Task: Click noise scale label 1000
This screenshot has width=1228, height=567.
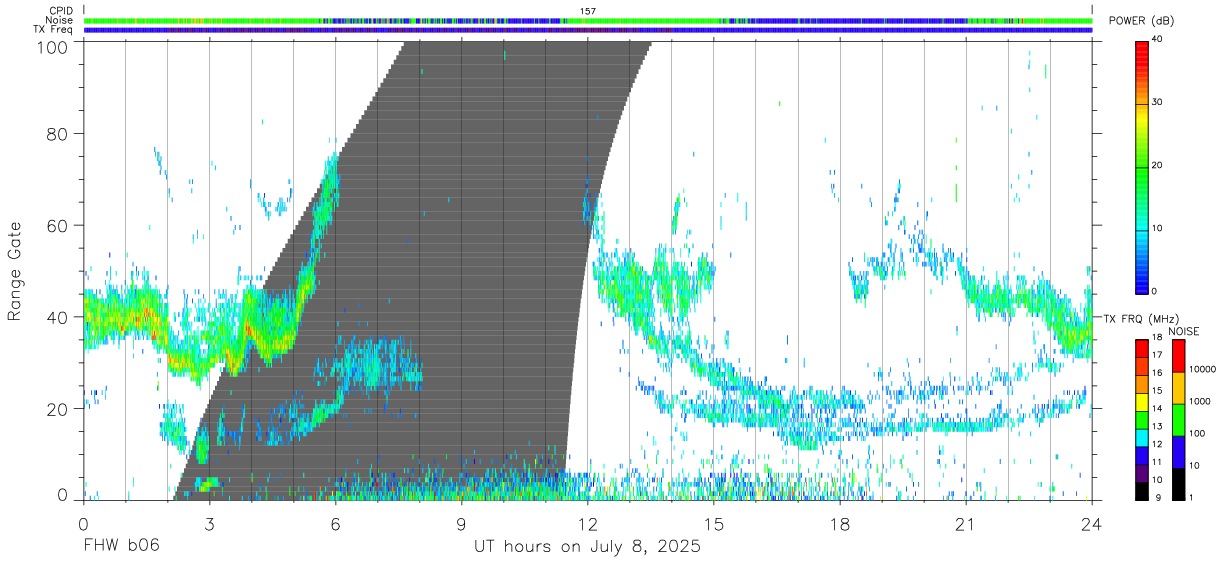Action: (x=1201, y=401)
